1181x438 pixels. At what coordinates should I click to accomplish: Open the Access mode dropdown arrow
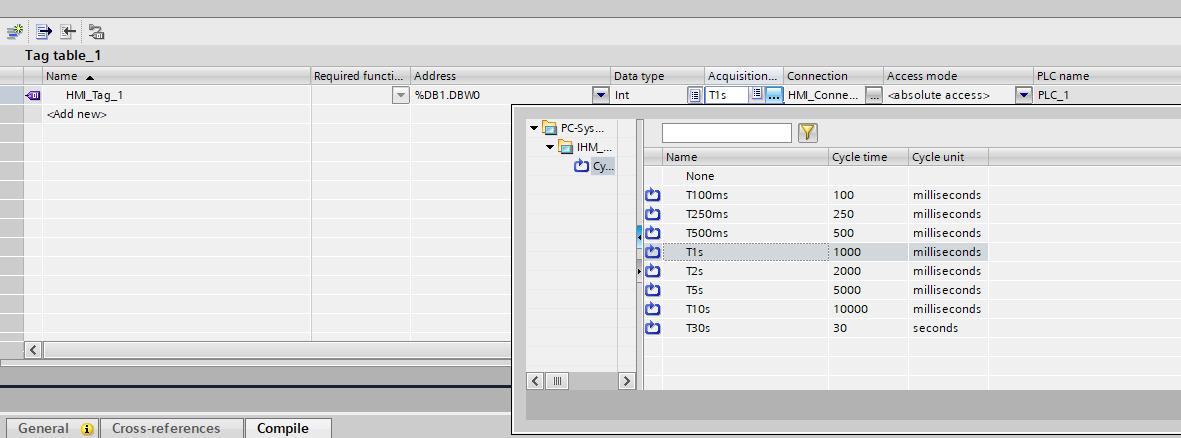(1023, 96)
